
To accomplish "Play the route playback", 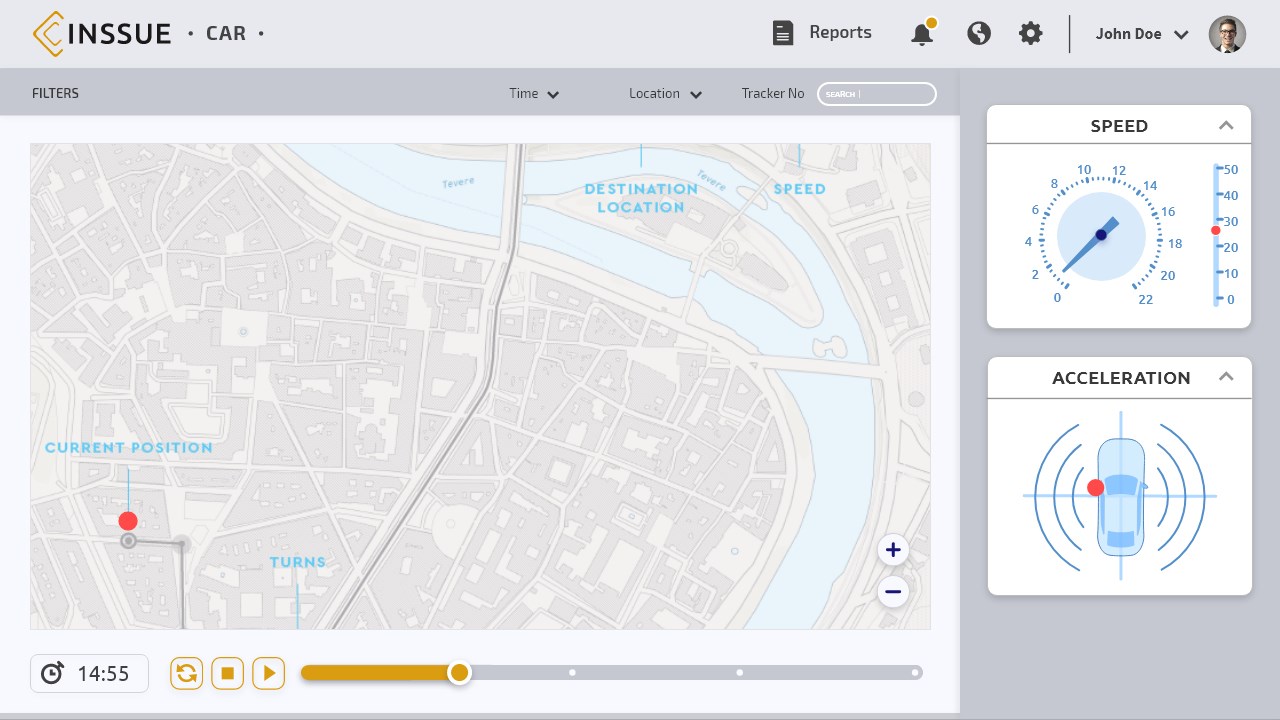I will pos(268,673).
